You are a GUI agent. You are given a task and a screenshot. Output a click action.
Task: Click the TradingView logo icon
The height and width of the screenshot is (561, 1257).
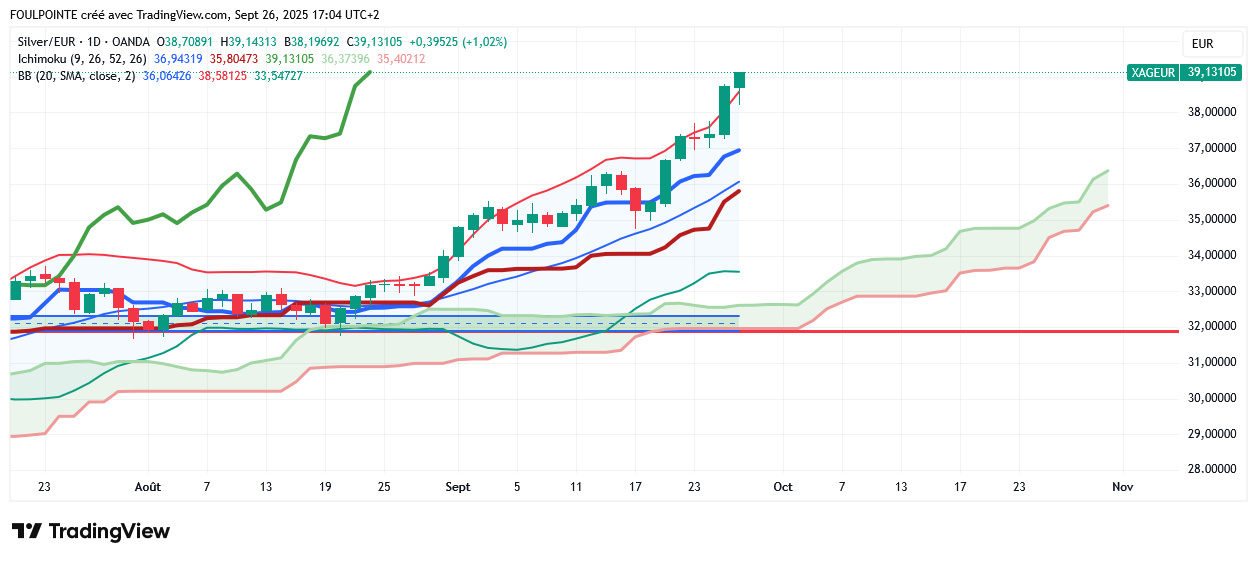tap(27, 531)
